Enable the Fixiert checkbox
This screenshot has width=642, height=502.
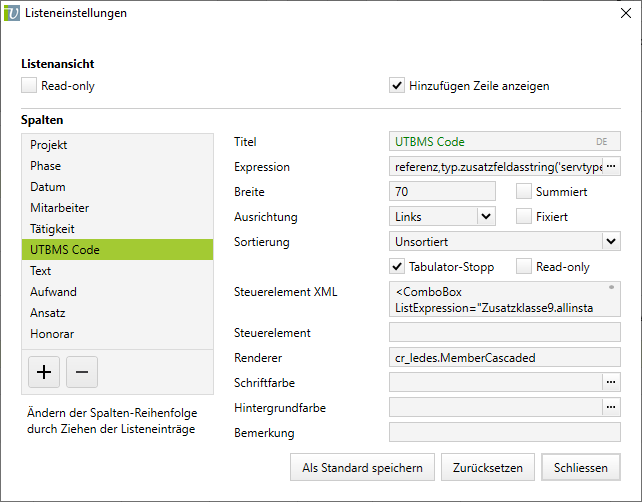[524, 216]
